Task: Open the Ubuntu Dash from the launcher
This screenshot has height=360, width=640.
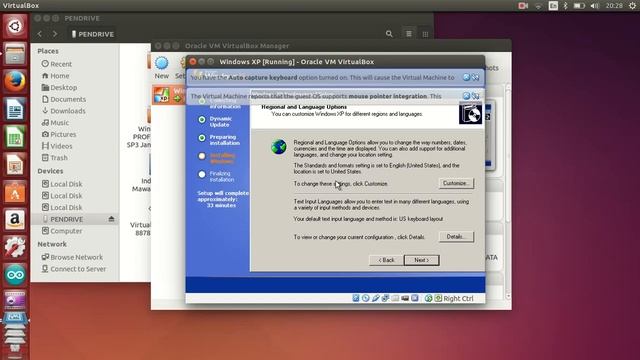Action: (x=15, y=27)
